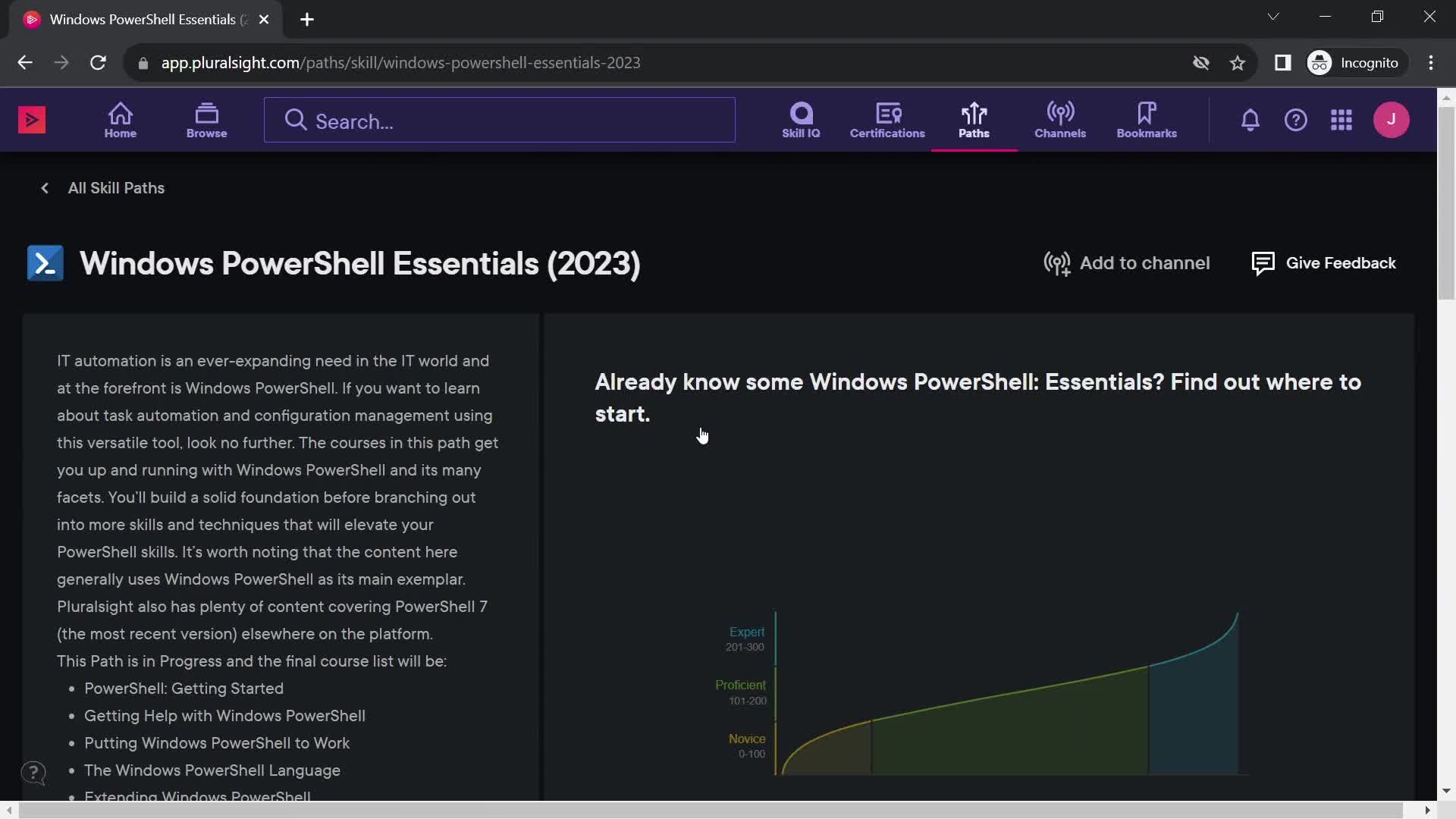Open the Channels panel
The height and width of the screenshot is (819, 1456).
(1060, 119)
